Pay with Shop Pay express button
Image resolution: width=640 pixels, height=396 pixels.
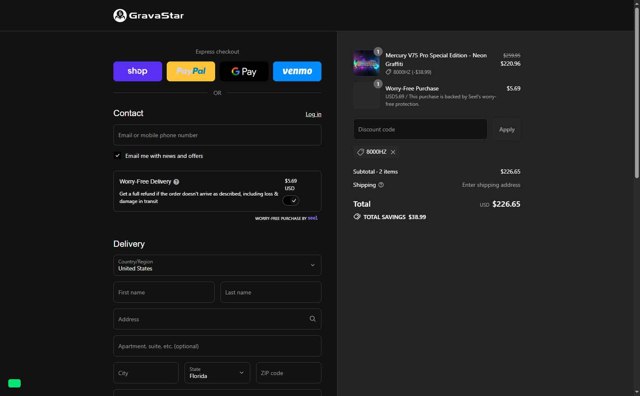(138, 71)
